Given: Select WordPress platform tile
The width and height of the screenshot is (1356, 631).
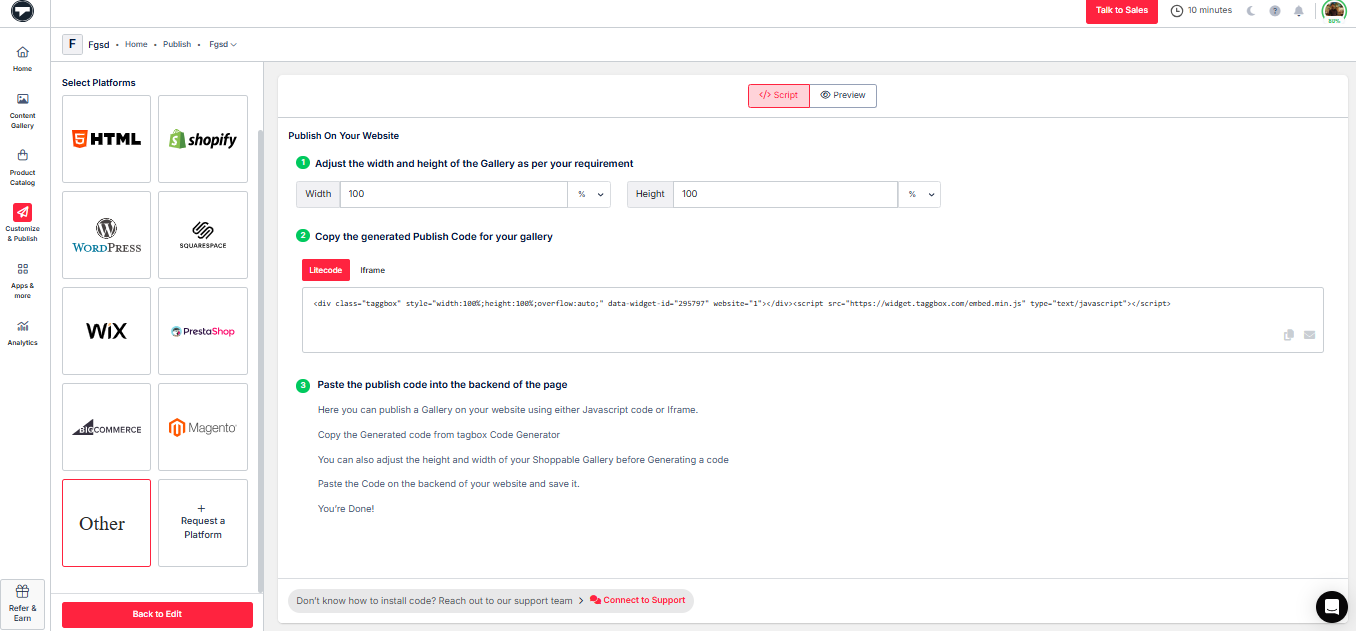Looking at the screenshot, I should 107,235.
